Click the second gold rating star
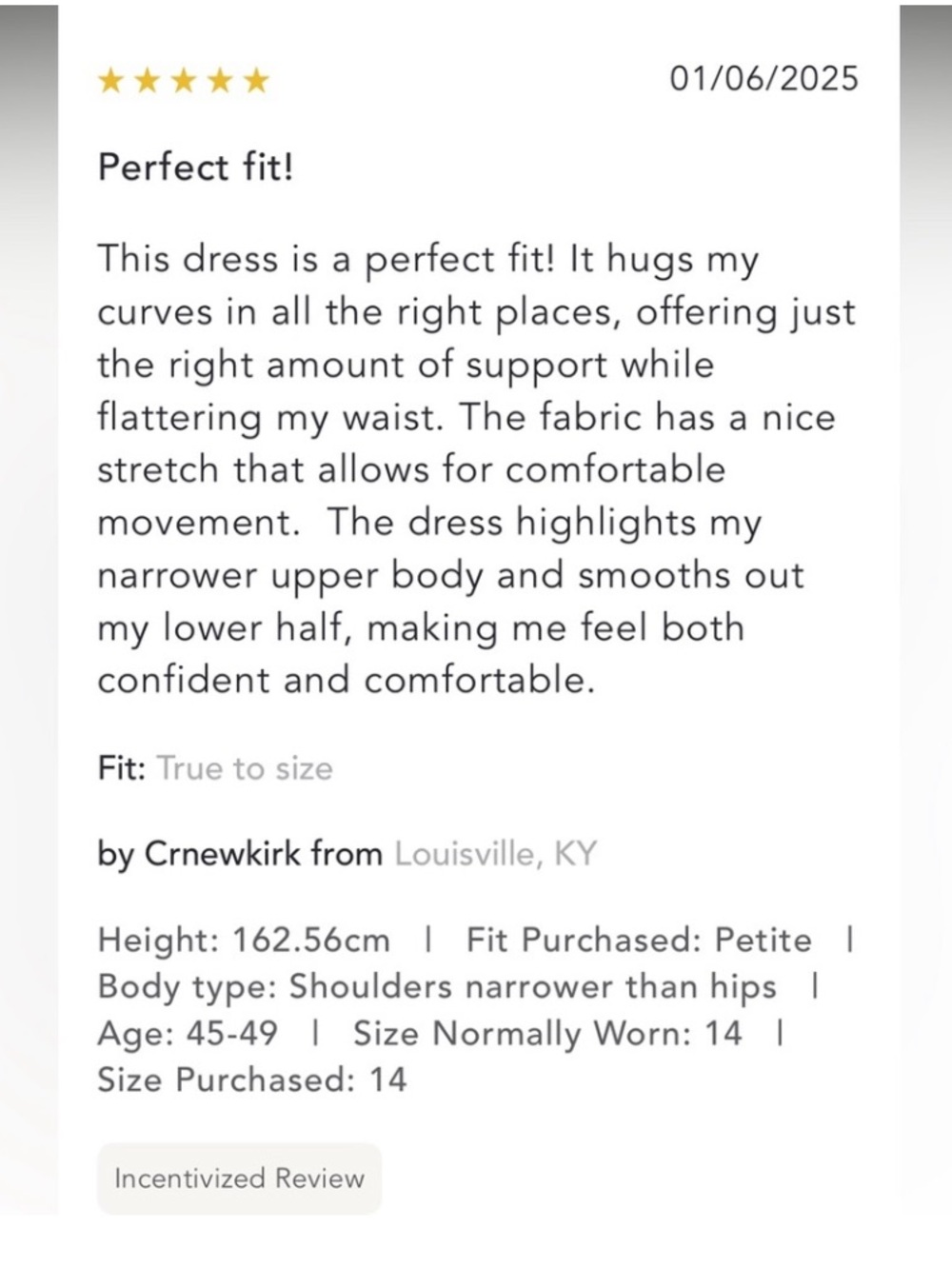 148,81
